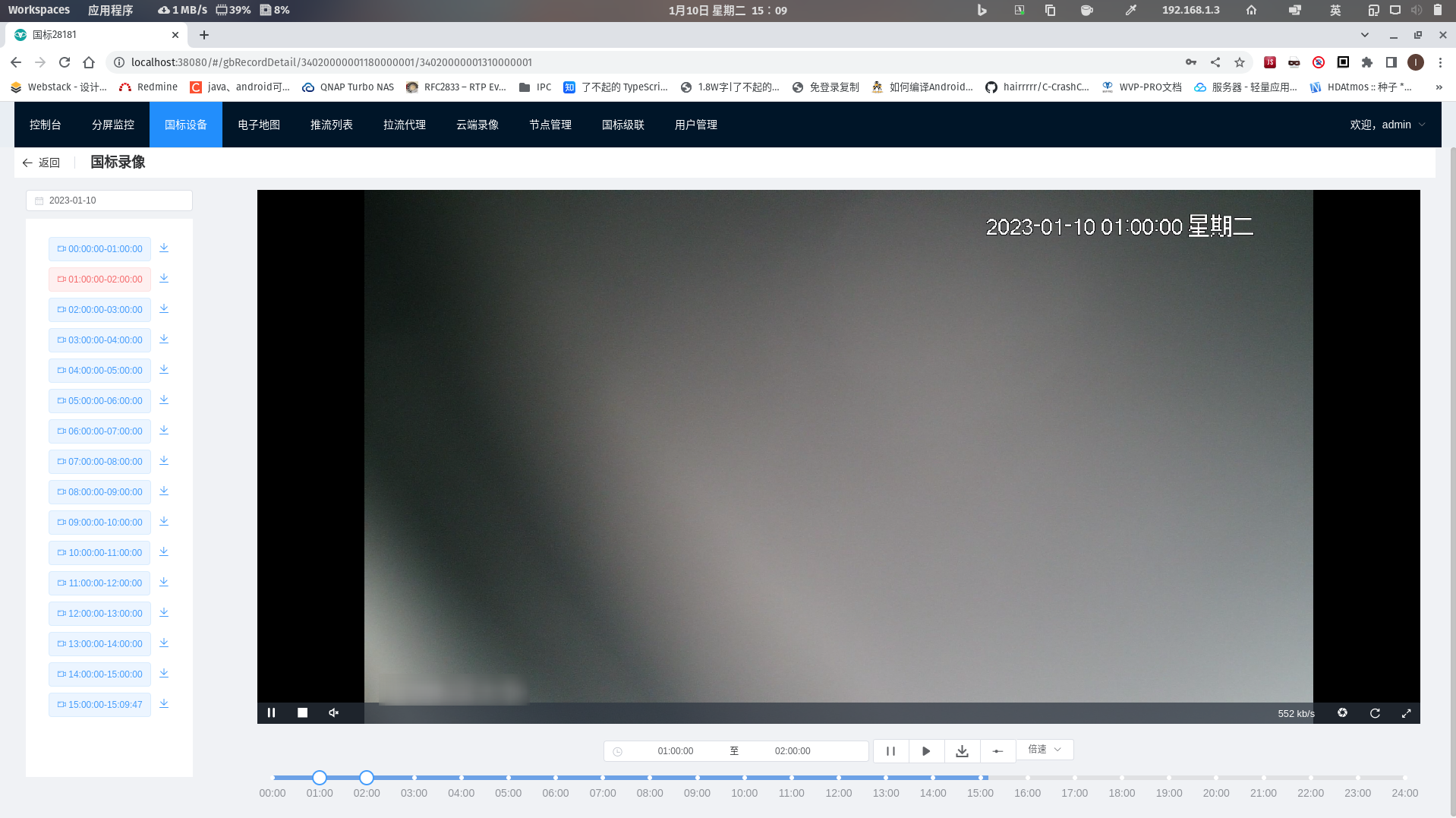Click the 01:00:00 start time input field
Screen dimensions: 1456x818
[675, 751]
